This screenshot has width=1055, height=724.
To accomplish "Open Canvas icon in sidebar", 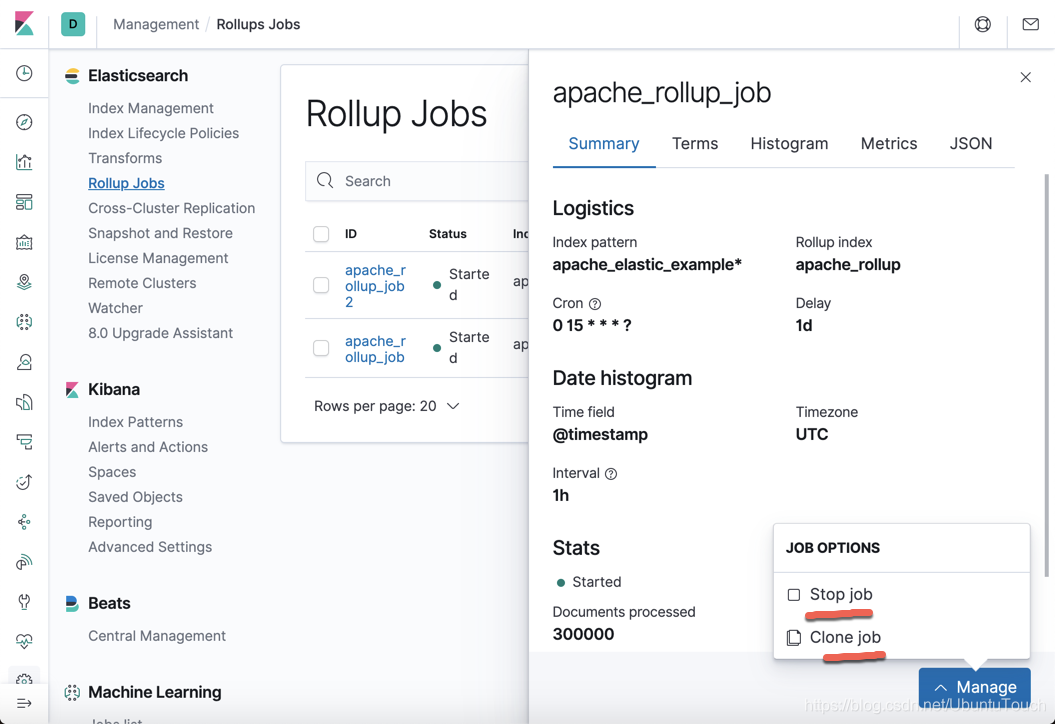I will (x=24, y=242).
